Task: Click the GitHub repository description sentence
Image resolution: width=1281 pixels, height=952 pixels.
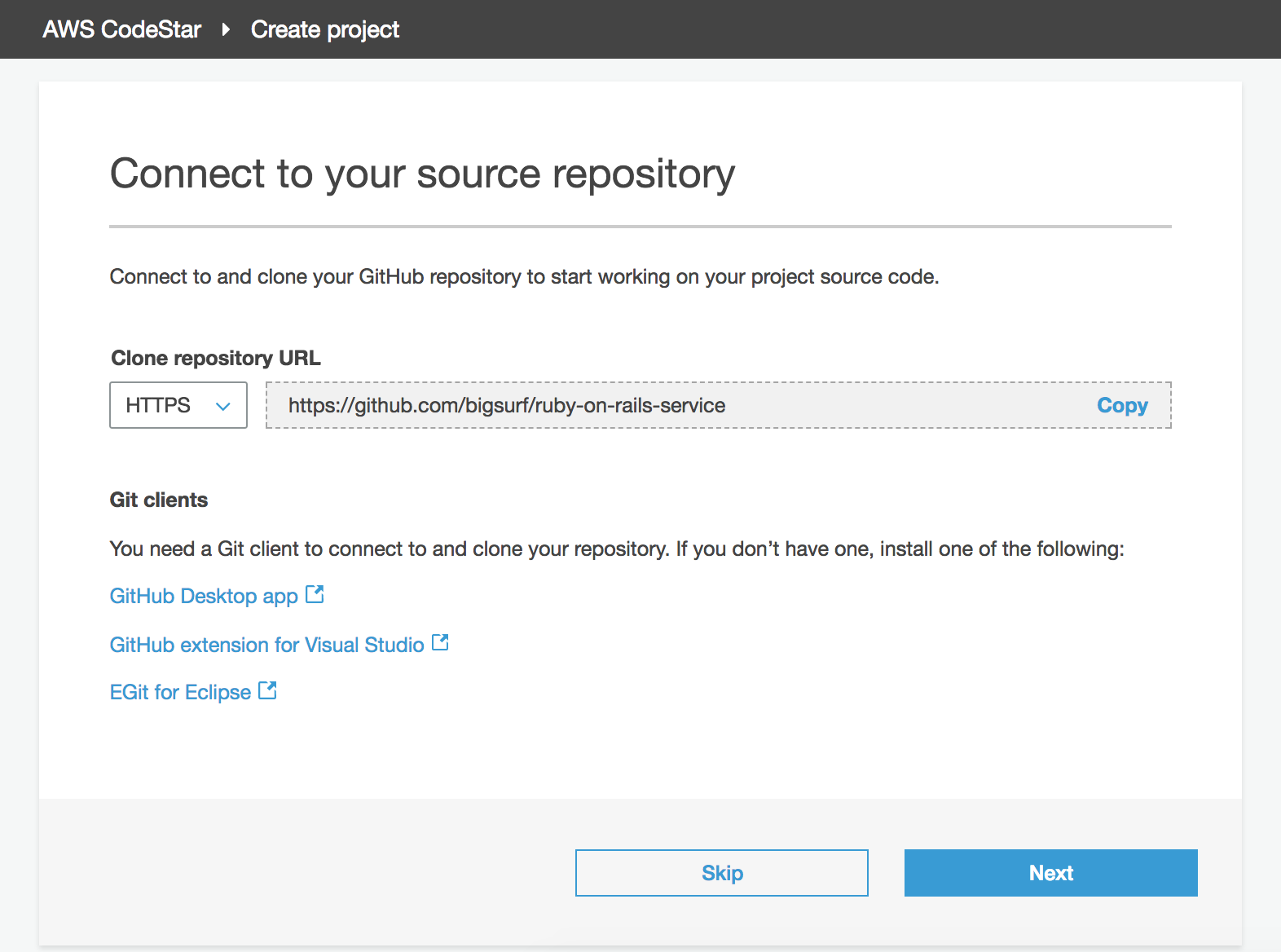Action: click(524, 277)
